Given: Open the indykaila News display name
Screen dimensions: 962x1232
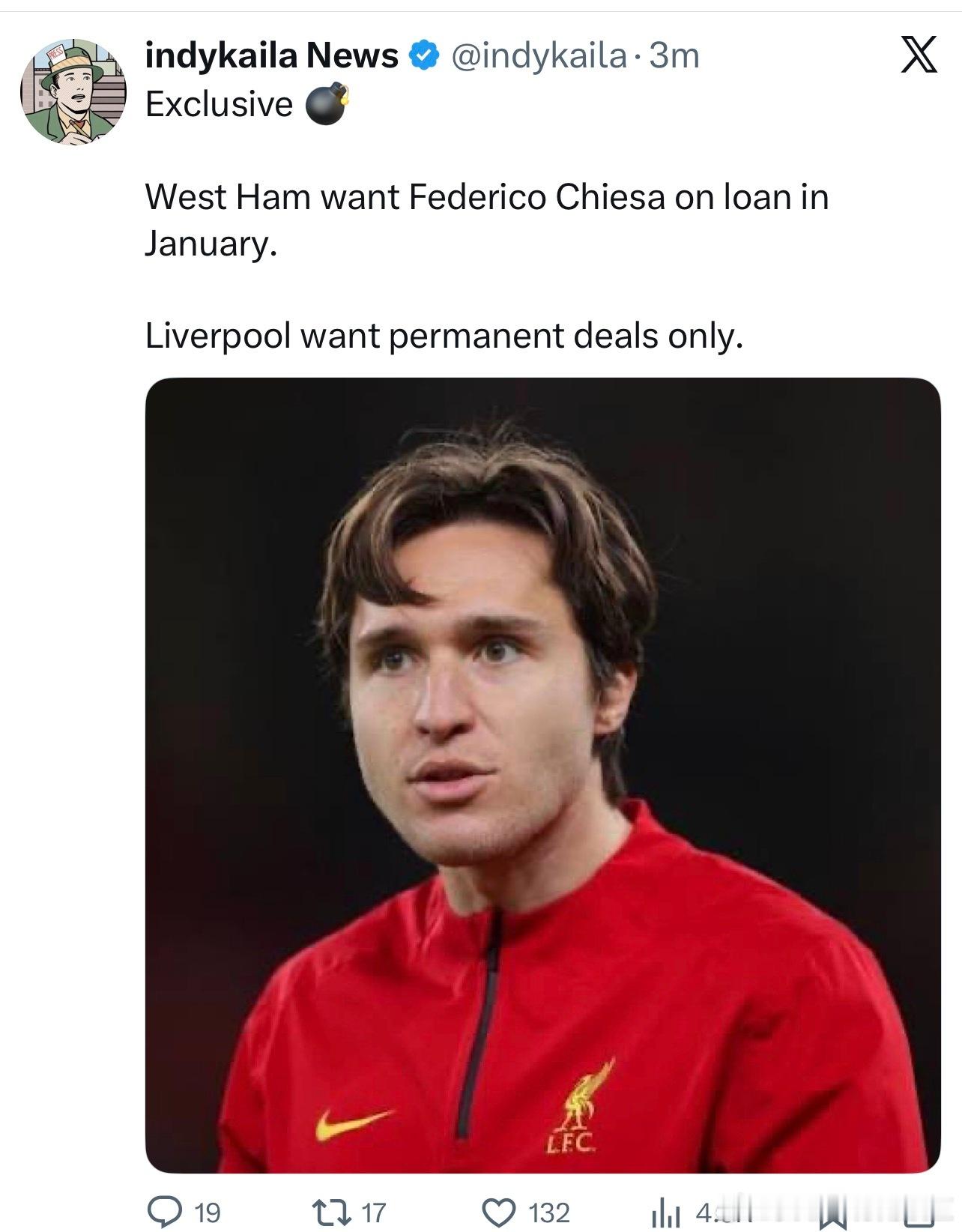Looking at the screenshot, I should click(x=271, y=55).
